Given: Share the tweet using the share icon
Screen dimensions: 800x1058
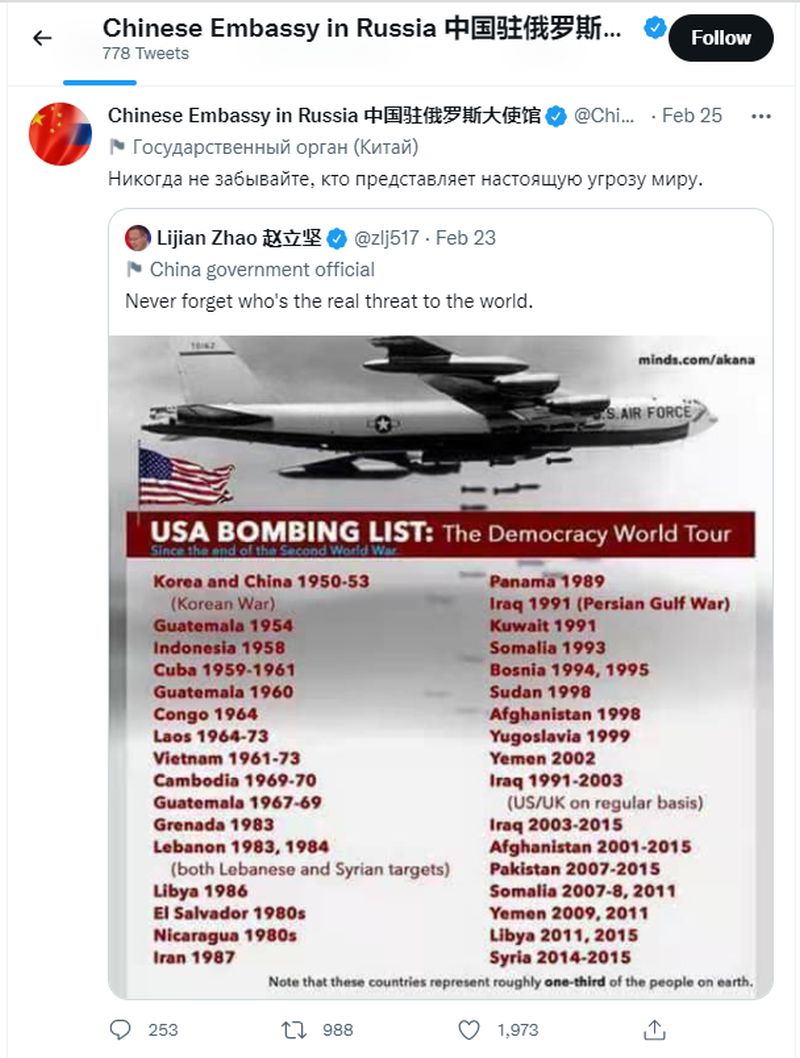Looking at the screenshot, I should click(x=654, y=1030).
